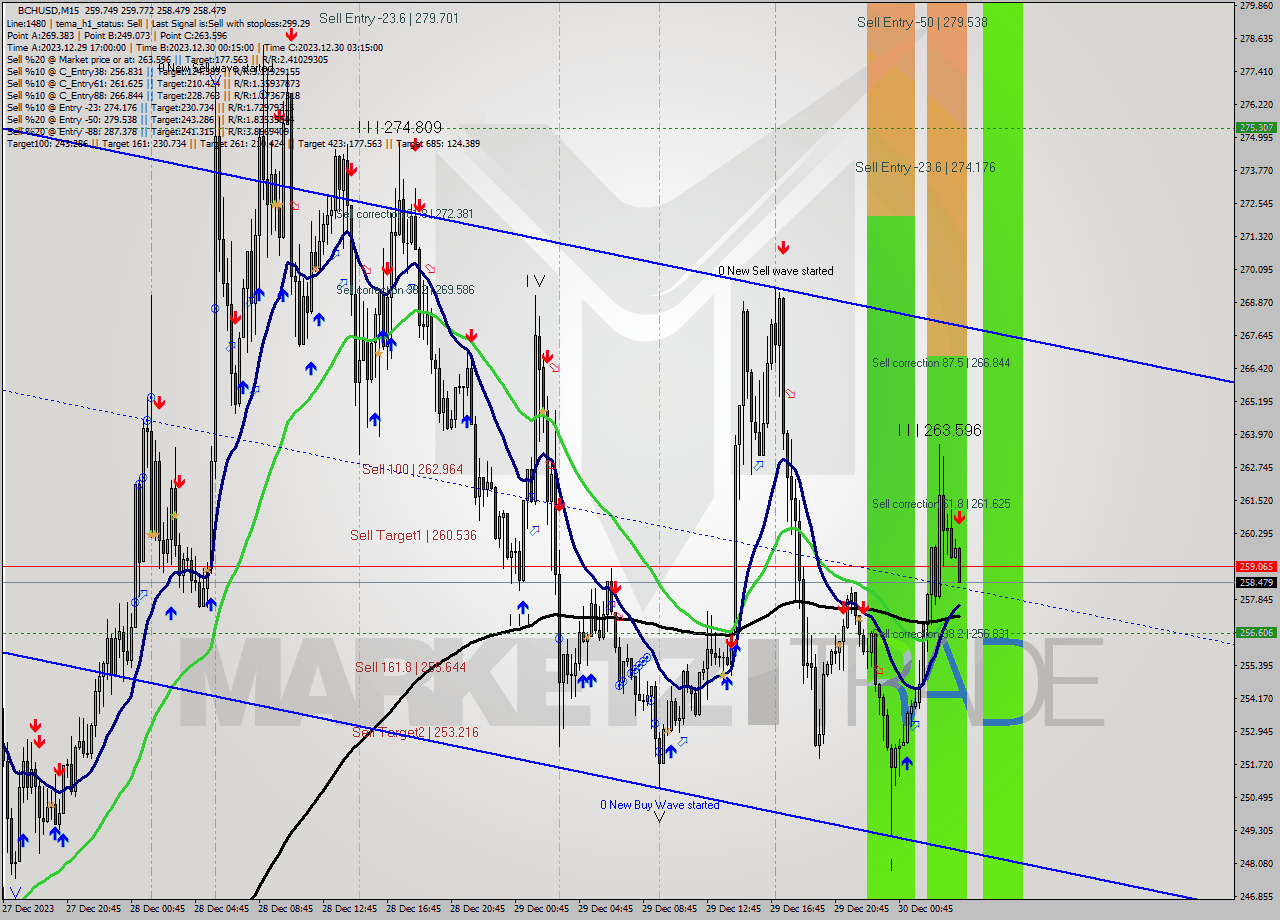Click the 'Time A:2023.12.29 17:00:00' line
The width and height of the screenshot is (1280, 920).
(x=67, y=47)
